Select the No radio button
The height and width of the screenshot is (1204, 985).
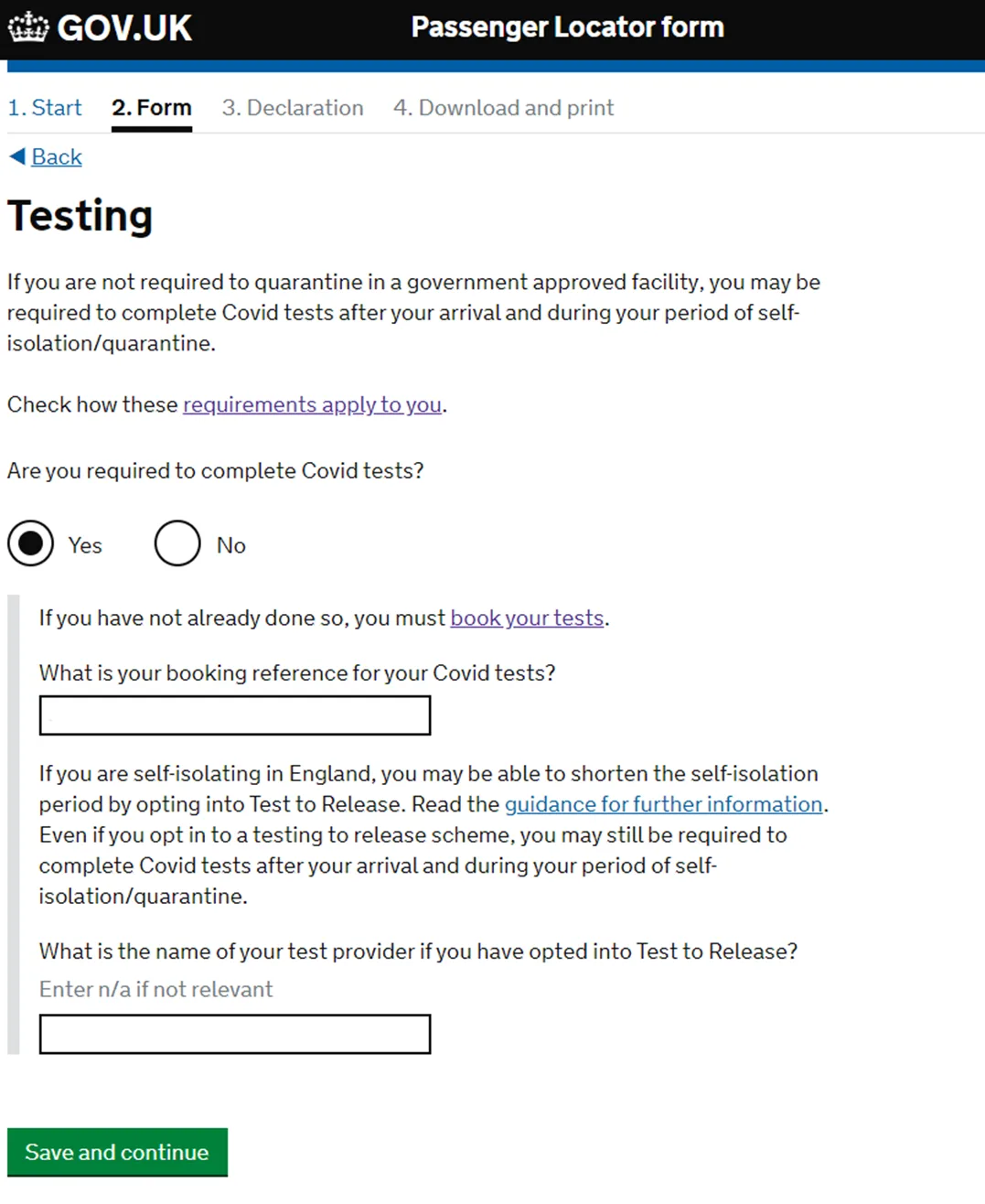pos(177,543)
